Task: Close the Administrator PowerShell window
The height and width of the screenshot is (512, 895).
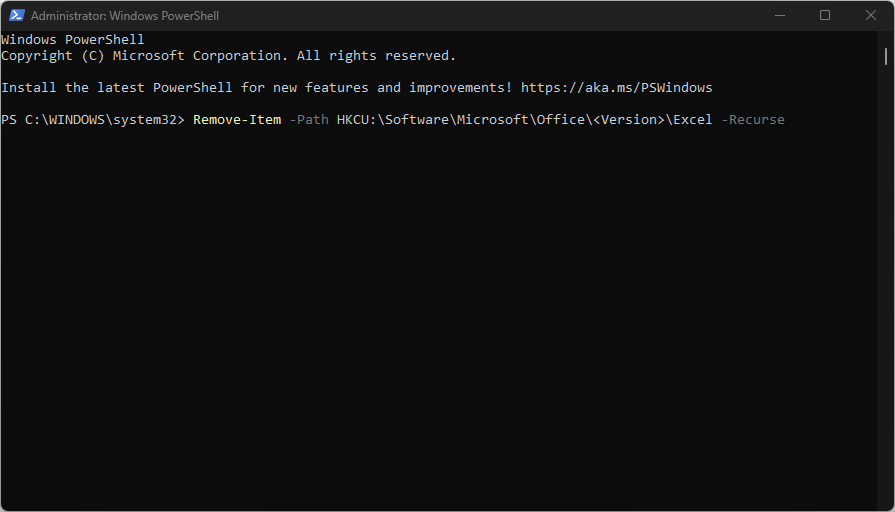Action: [x=870, y=16]
